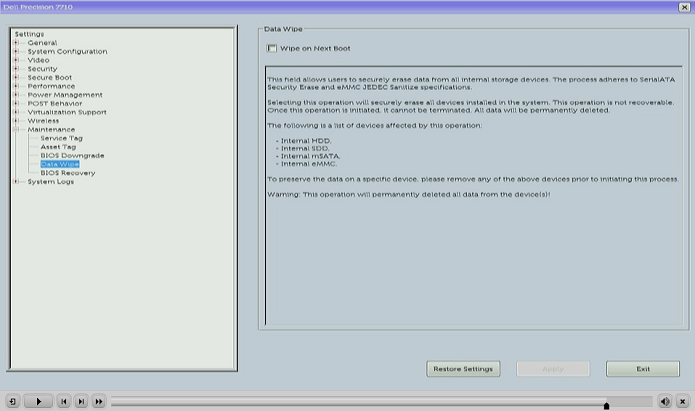Expand the System Configuration node
The image size is (695, 411).
click(x=16, y=51)
